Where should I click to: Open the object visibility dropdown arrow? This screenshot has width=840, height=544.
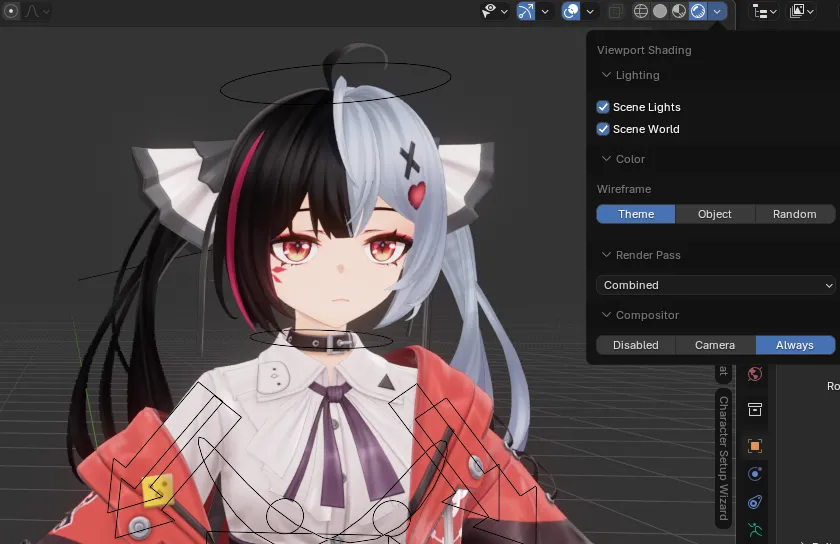[504, 11]
